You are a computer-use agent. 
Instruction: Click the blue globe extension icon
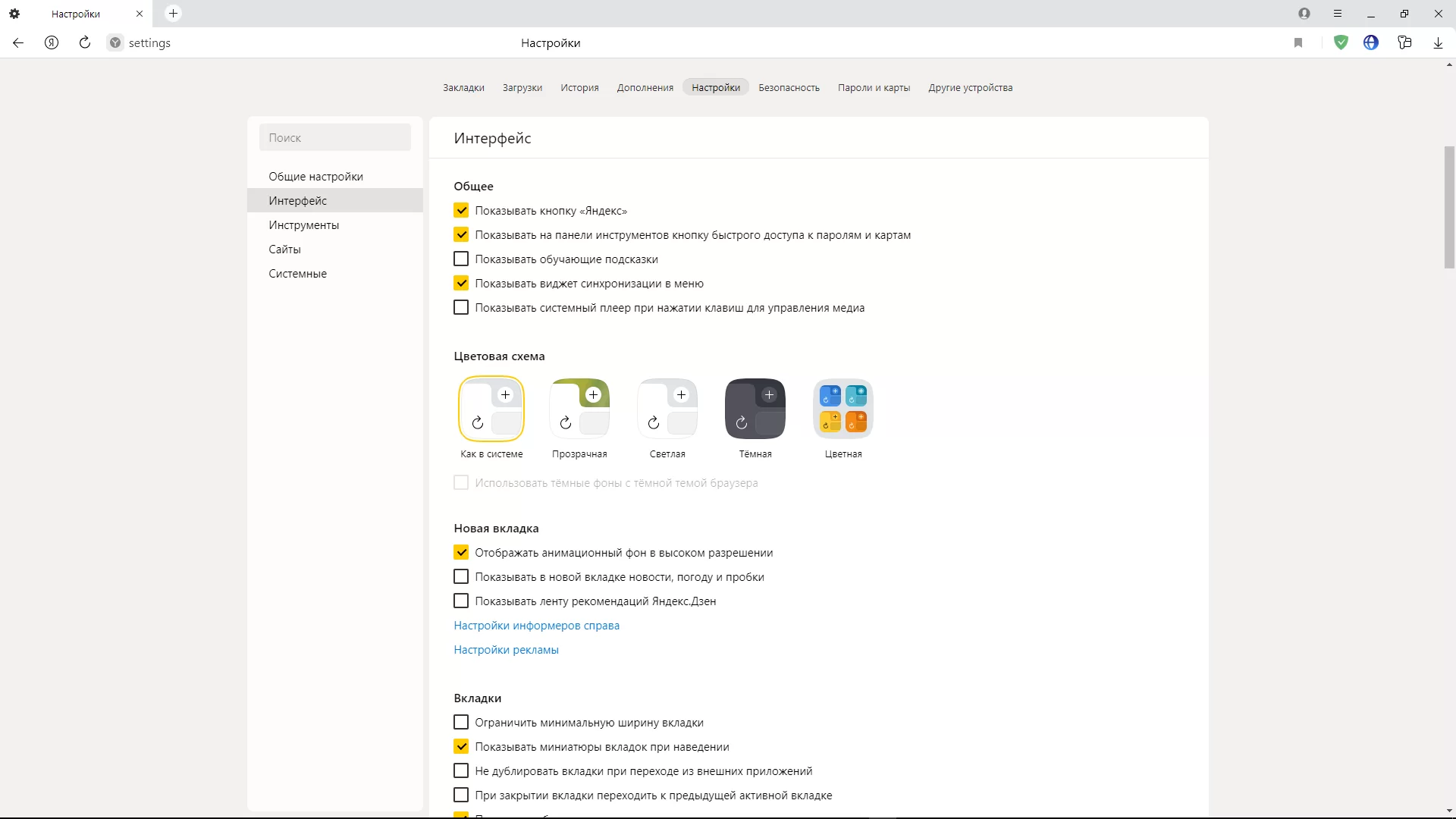1371,43
